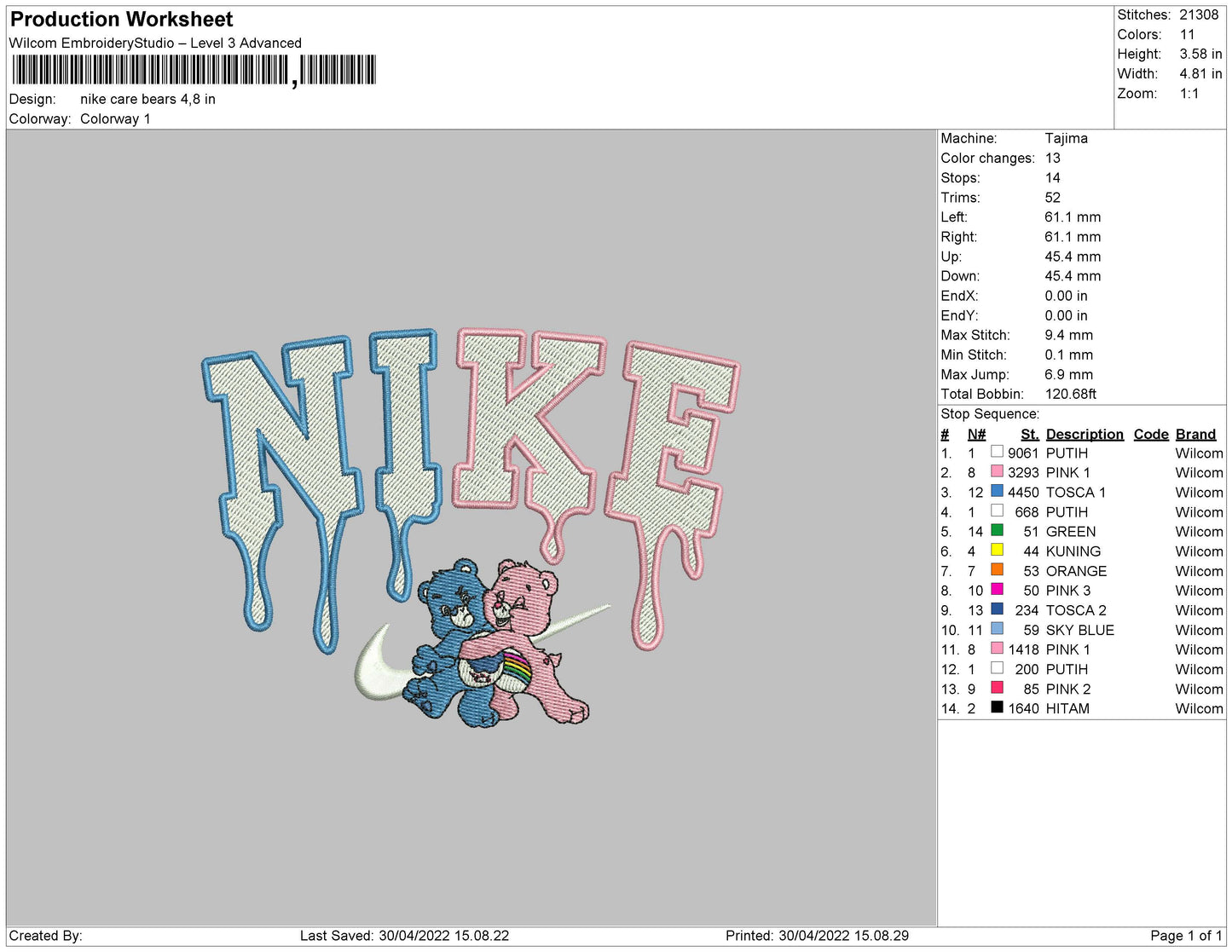Click the Production Worksheet title
This screenshot has height=952, width=1232.
point(121,19)
